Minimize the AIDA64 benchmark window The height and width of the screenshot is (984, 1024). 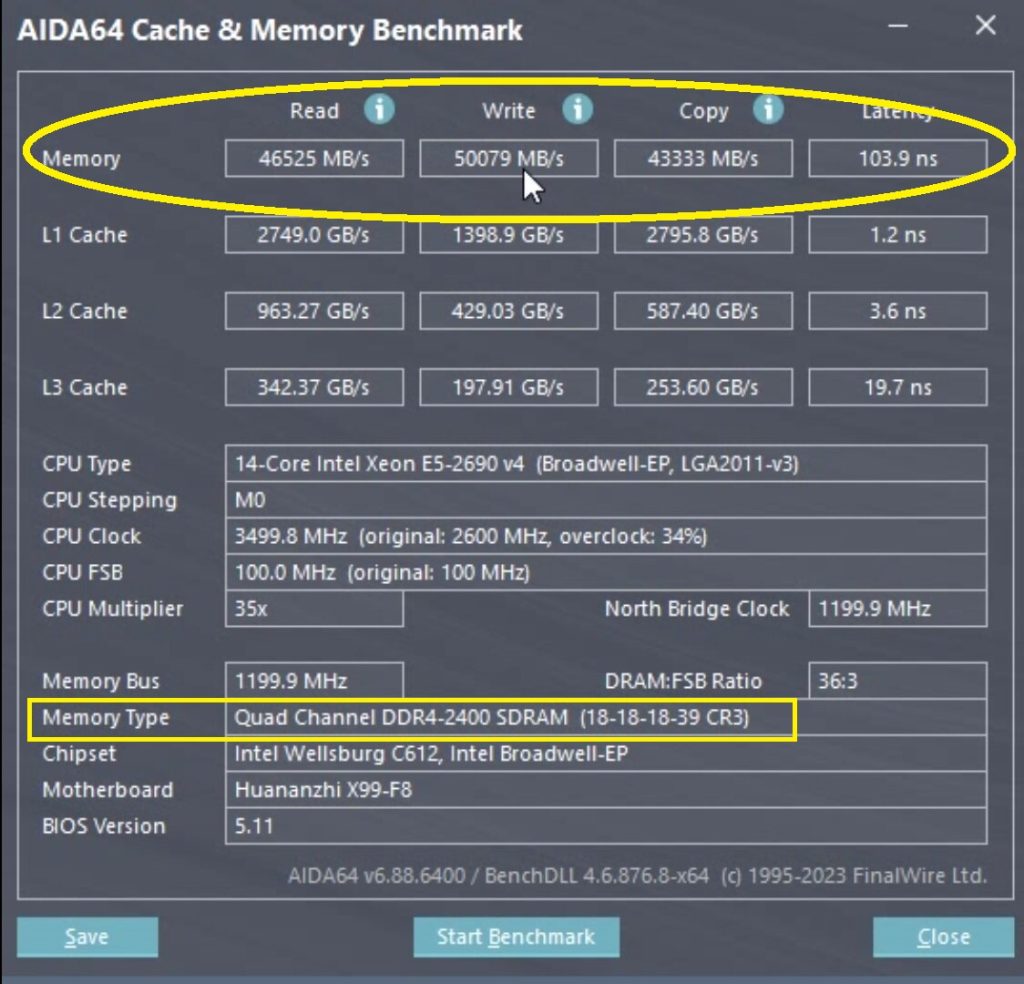pos(898,26)
